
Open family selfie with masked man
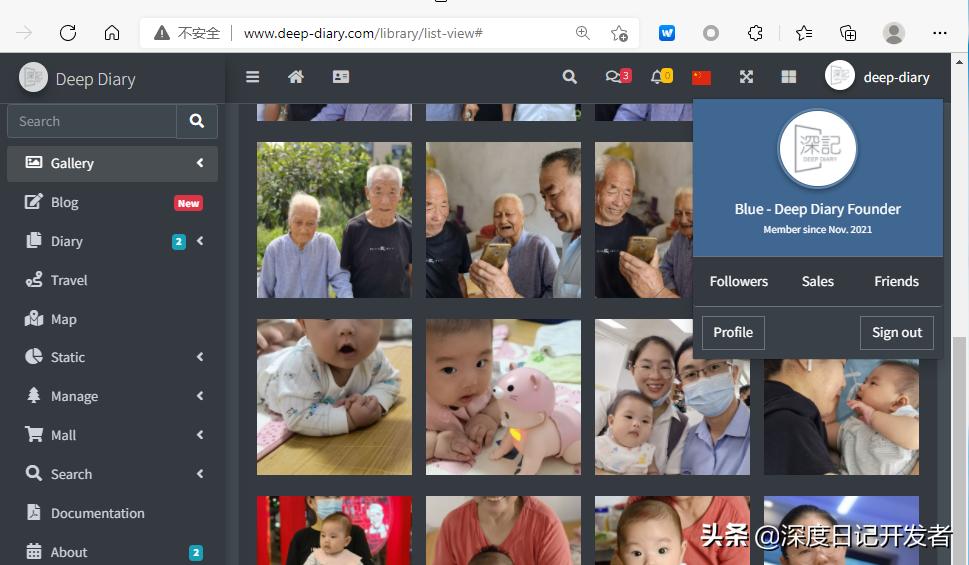click(672, 397)
